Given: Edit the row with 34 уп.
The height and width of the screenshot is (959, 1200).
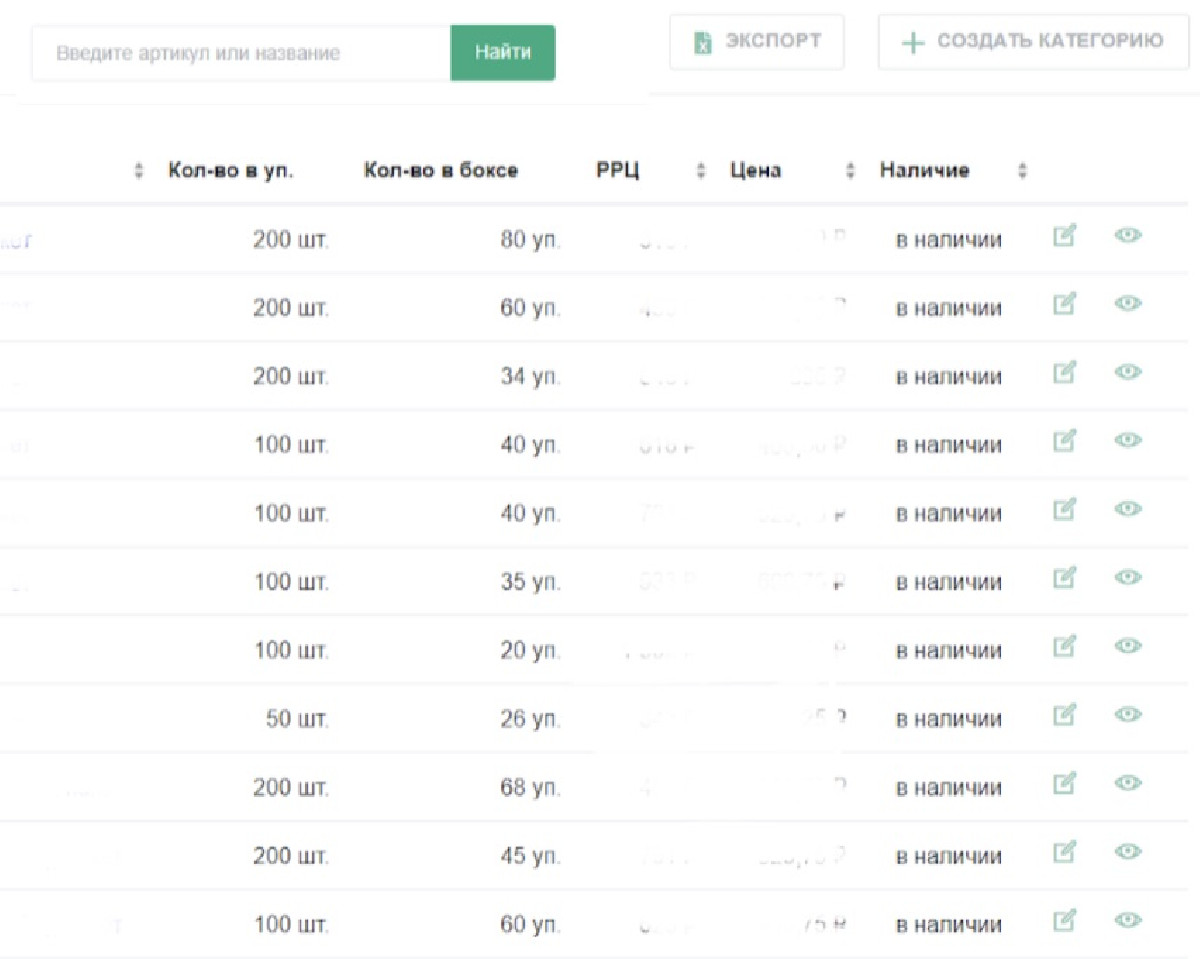Looking at the screenshot, I should pyautogui.click(x=1065, y=373).
